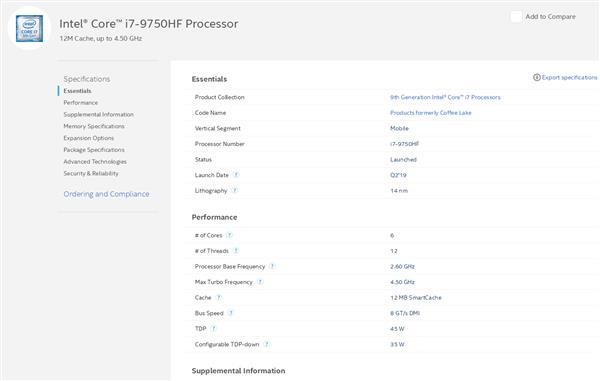Open help icon for Max Turbo Frequency

point(260,282)
